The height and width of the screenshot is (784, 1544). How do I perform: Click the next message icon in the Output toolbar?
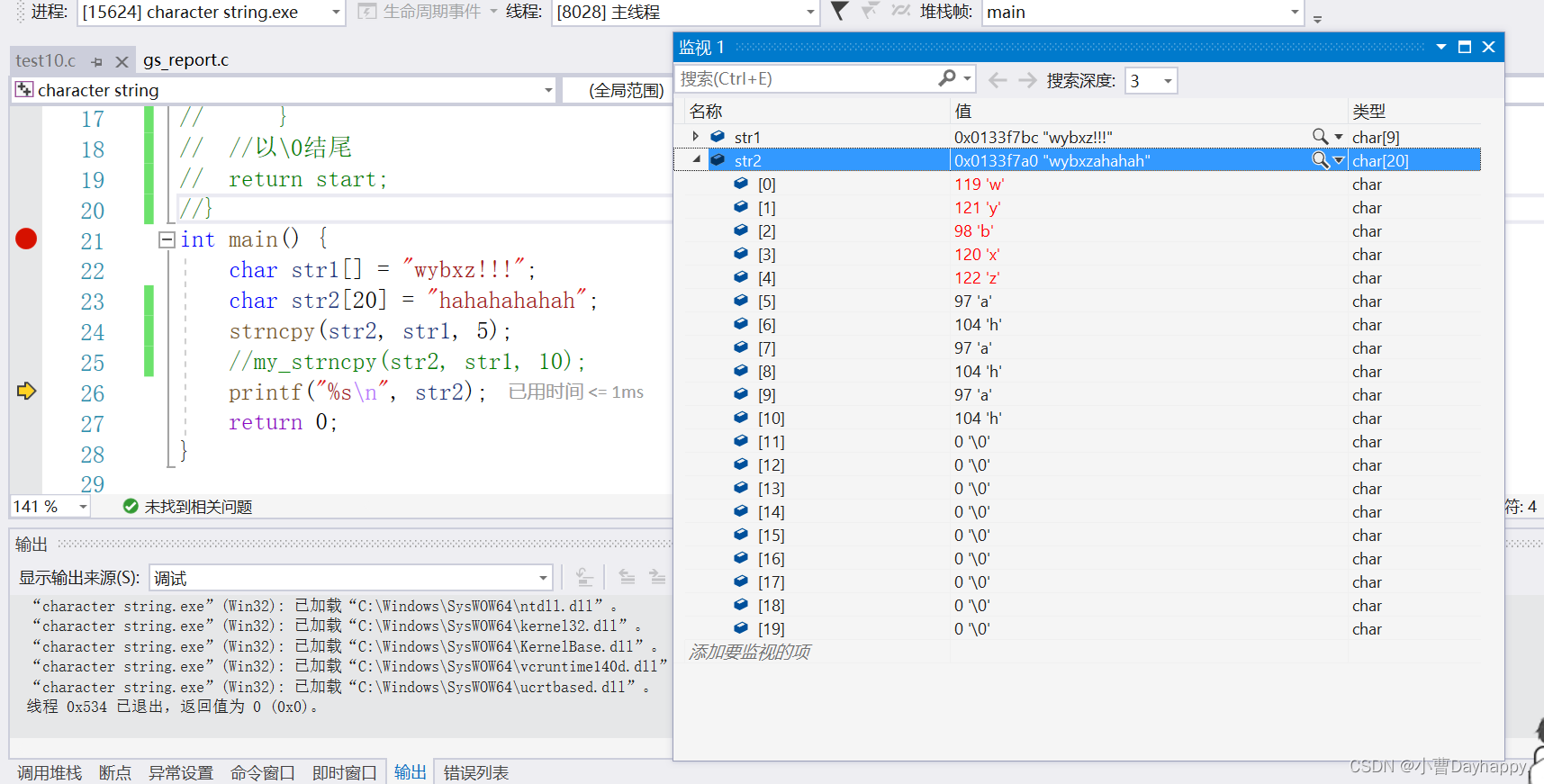pos(657,577)
